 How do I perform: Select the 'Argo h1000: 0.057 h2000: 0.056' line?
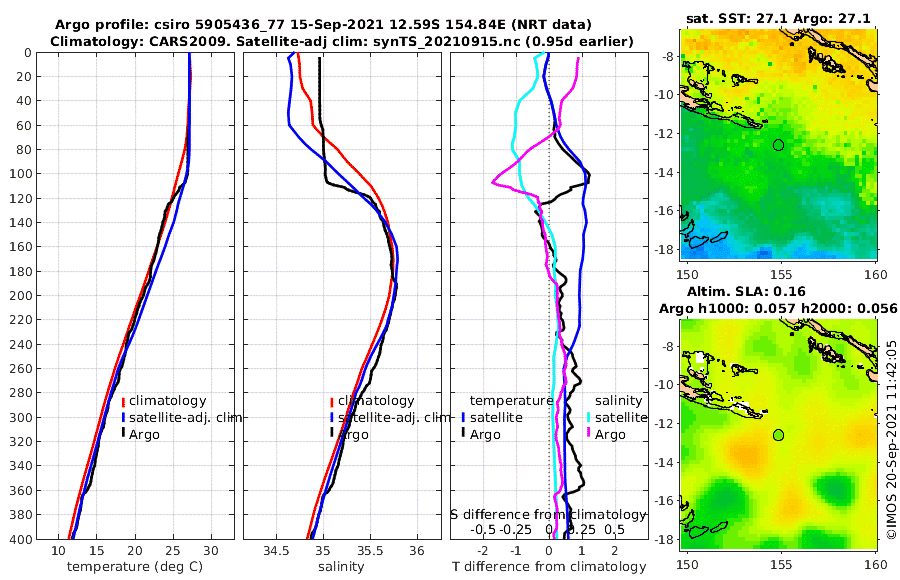coord(778,309)
